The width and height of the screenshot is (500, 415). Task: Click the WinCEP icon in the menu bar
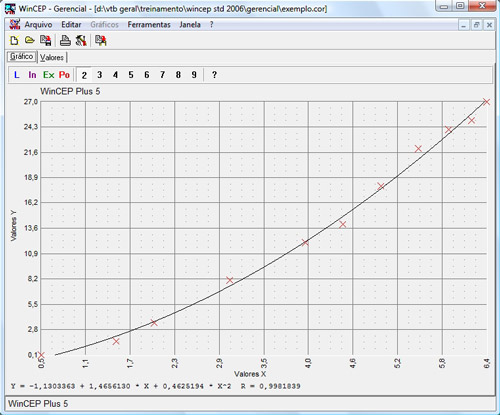click(15, 24)
